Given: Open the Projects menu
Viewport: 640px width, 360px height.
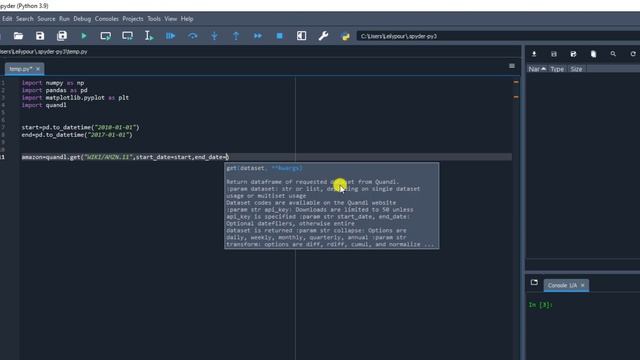Looking at the screenshot, I should (133, 19).
